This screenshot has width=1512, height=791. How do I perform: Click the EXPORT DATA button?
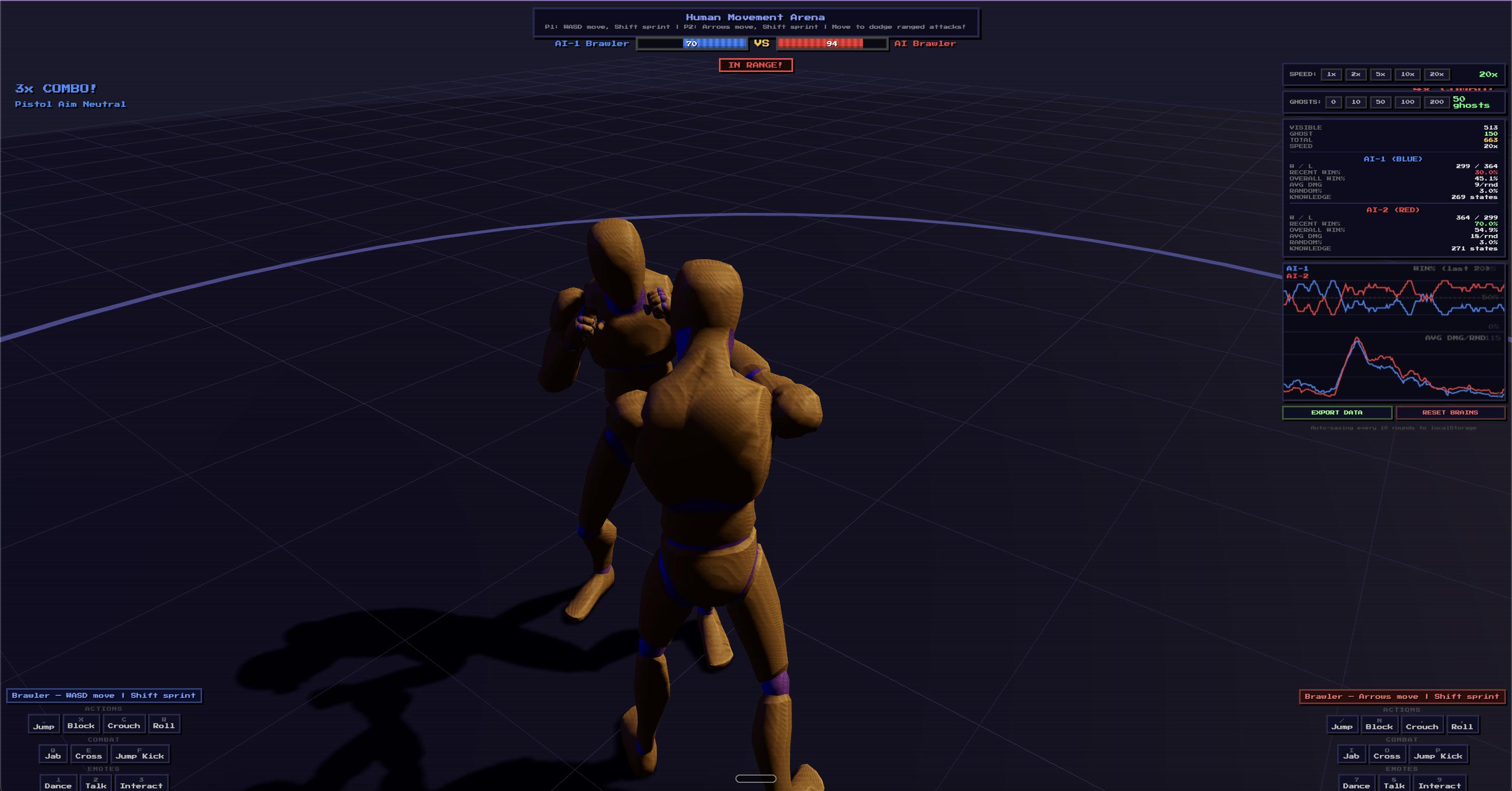click(1337, 412)
